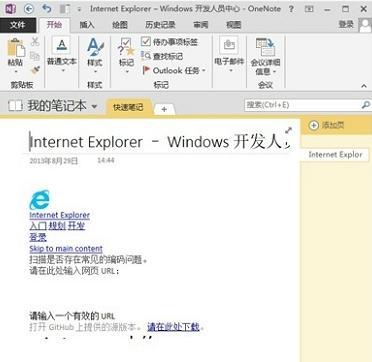
Task: Click the 标记 Tag icon
Action: point(126,47)
